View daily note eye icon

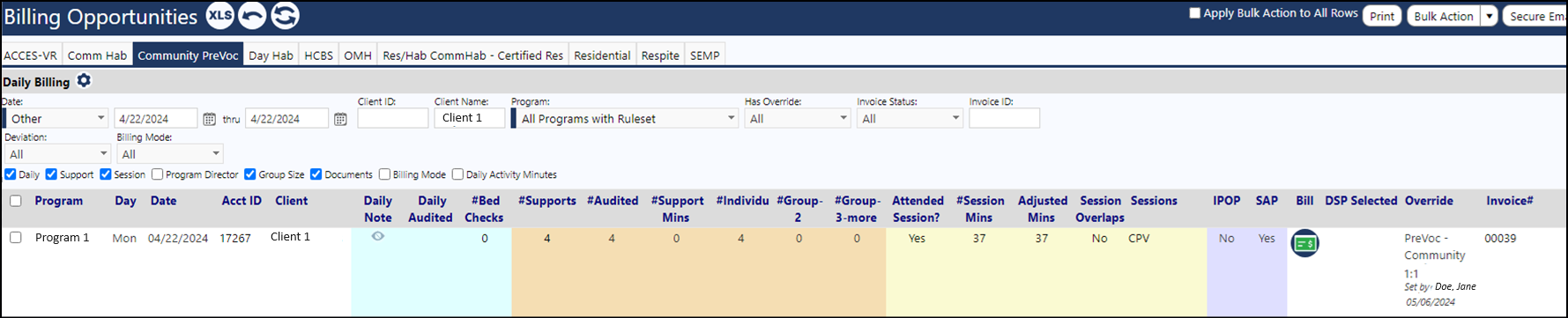pyautogui.click(x=378, y=236)
